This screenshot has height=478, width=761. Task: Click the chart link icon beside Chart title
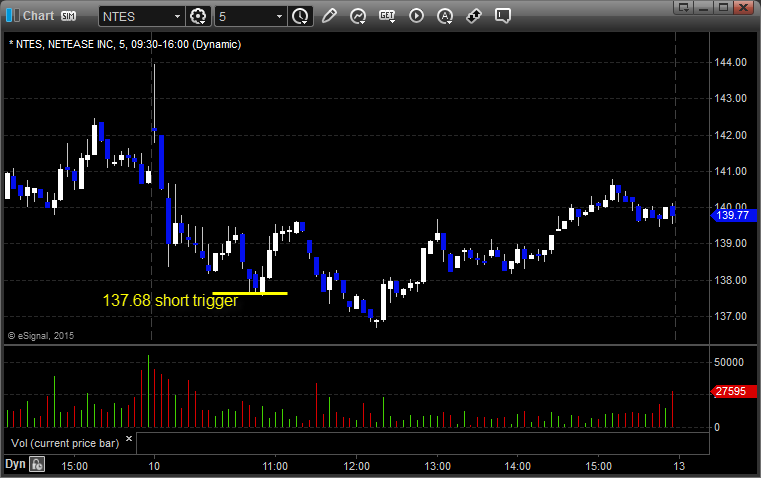click(x=13, y=16)
